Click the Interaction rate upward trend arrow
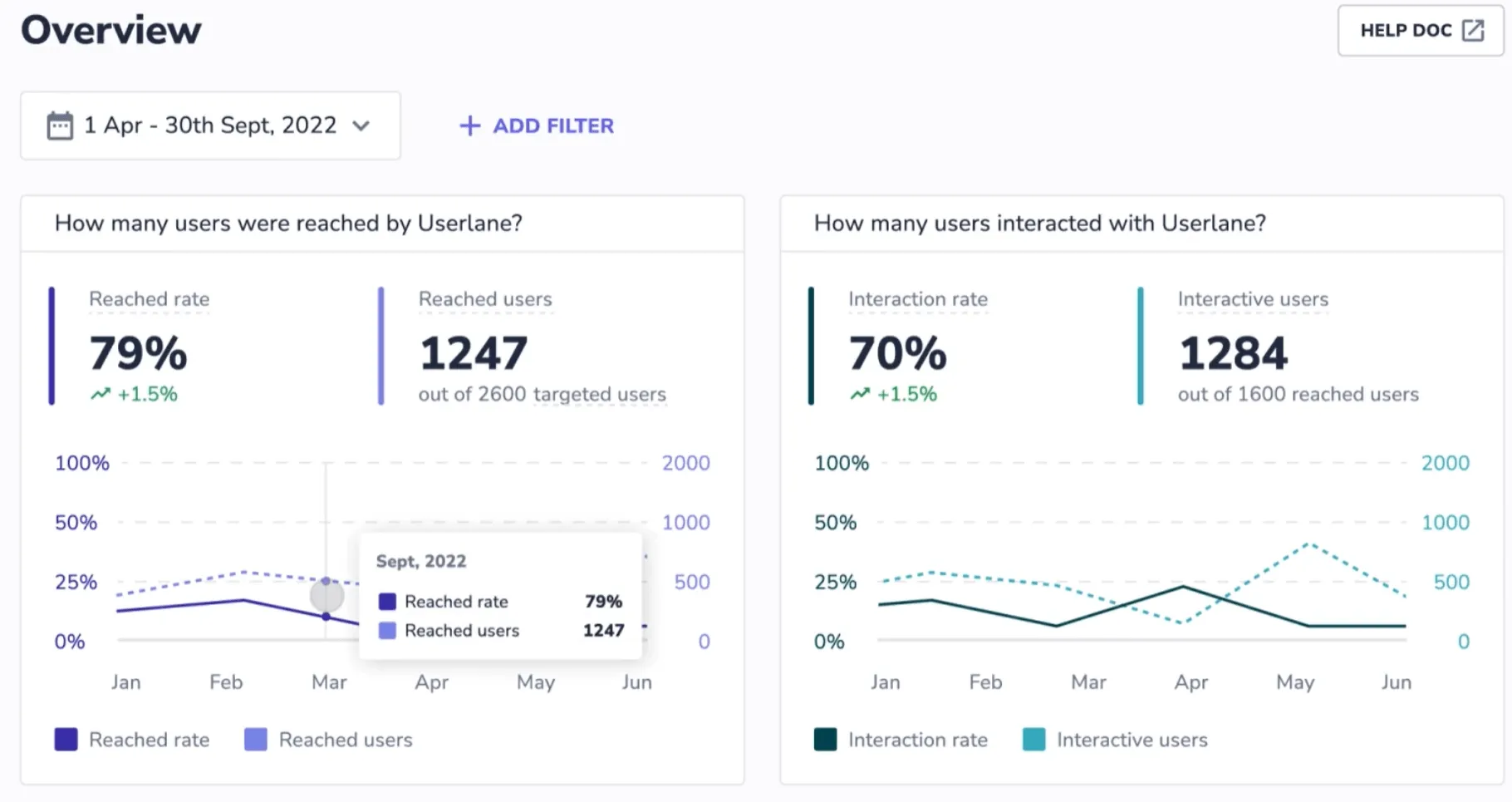Screen dimensions: 1512x802 pyautogui.click(x=860, y=394)
